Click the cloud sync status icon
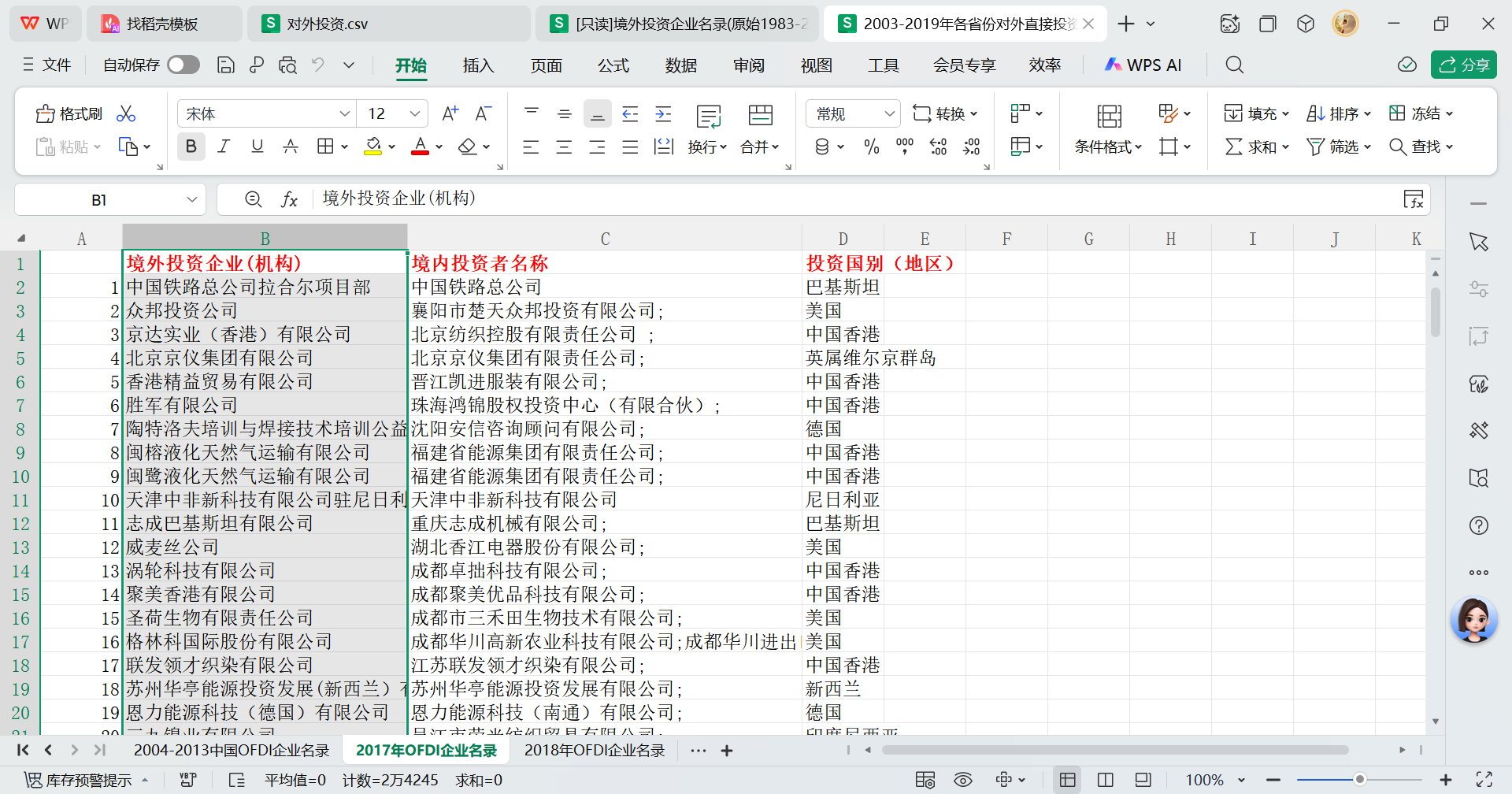This screenshot has height=794, width=1512. point(1407,65)
